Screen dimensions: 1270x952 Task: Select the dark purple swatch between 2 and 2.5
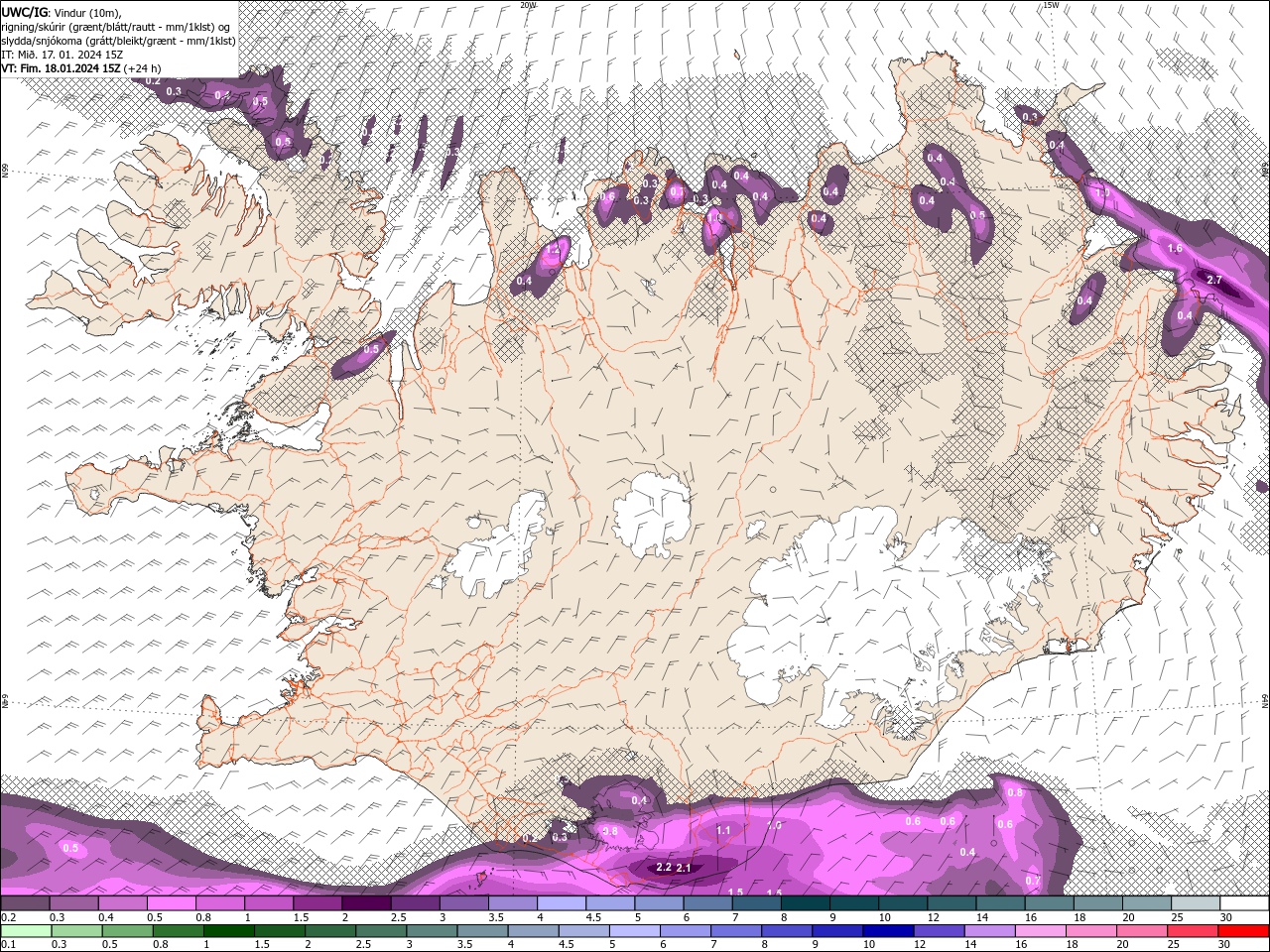(365, 903)
